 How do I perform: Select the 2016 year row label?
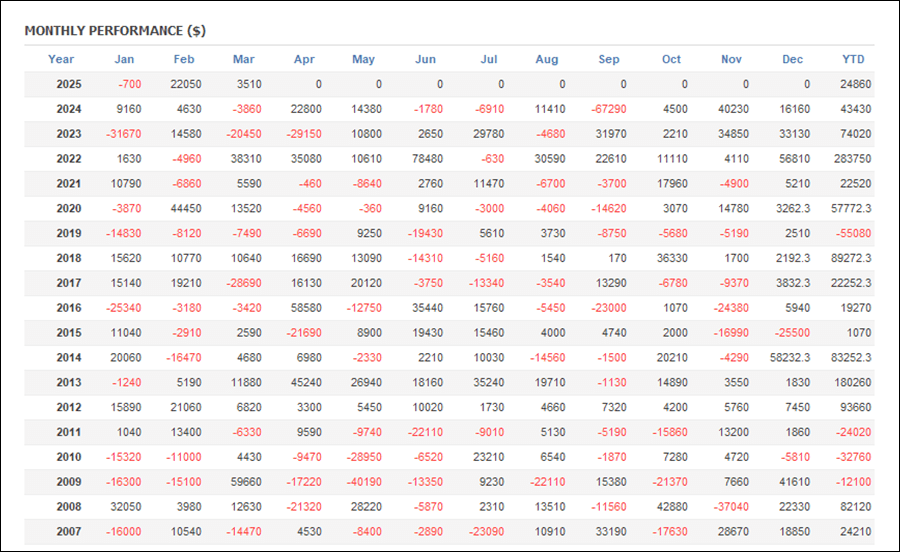click(69, 308)
